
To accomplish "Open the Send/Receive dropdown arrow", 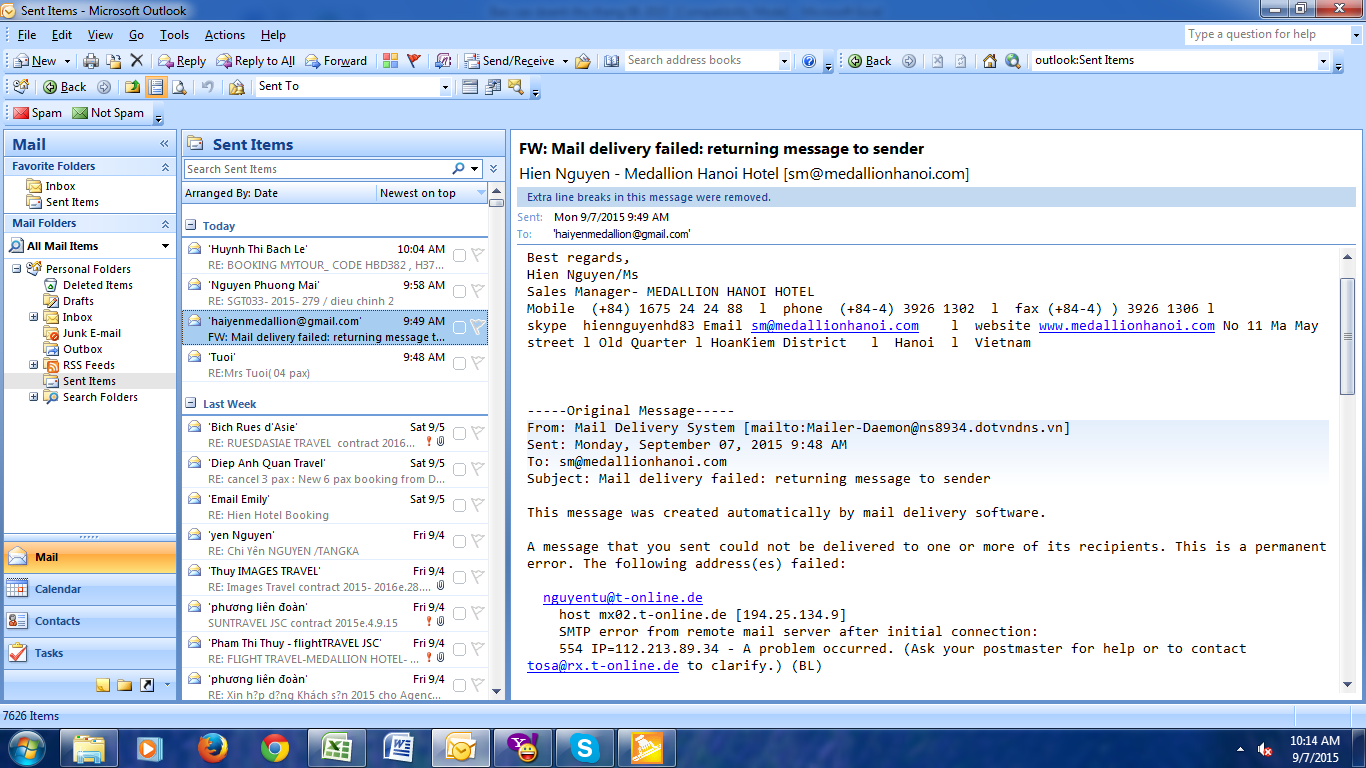I will [565, 61].
